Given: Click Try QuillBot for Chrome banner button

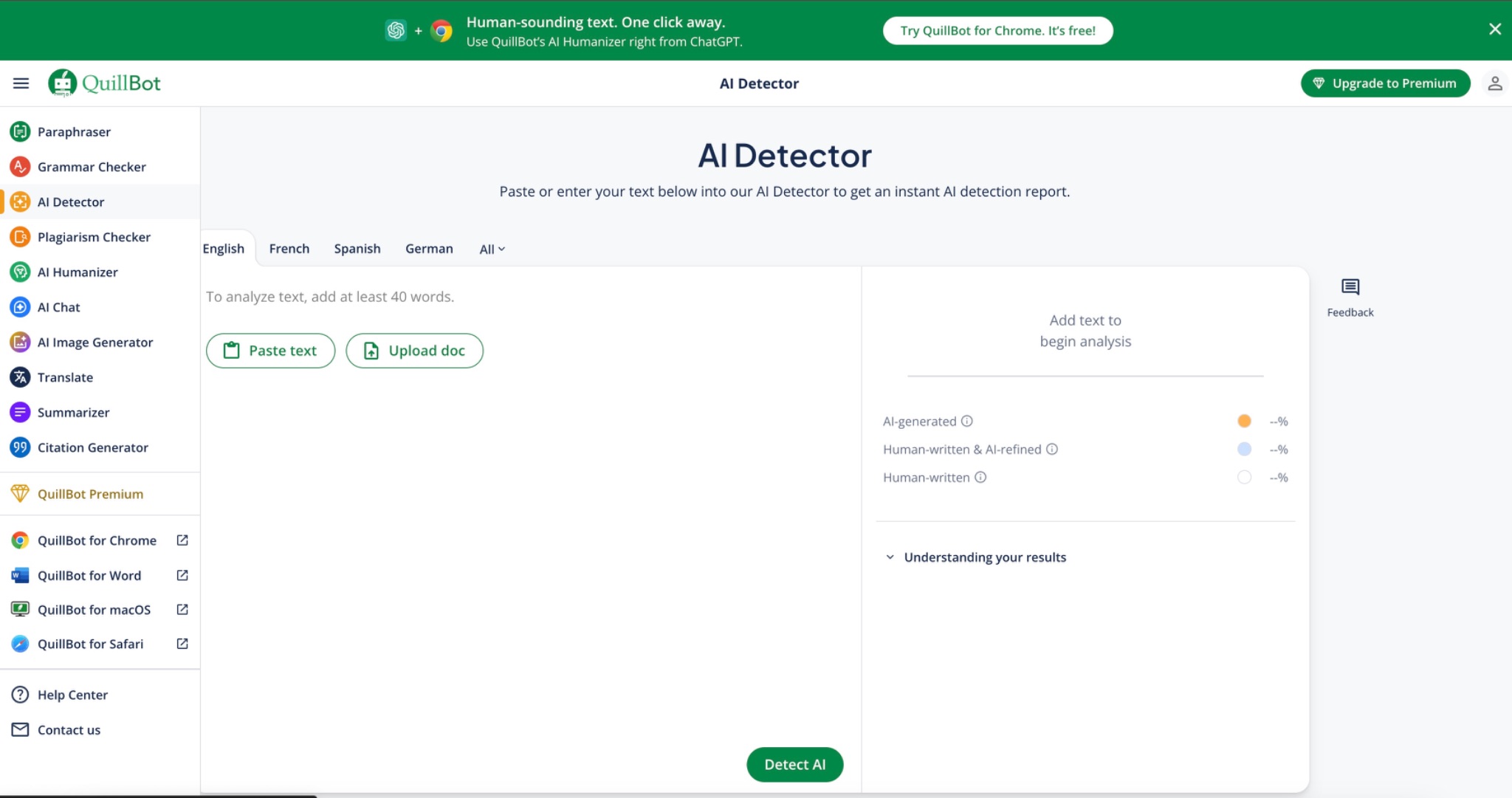Looking at the screenshot, I should coord(997,30).
